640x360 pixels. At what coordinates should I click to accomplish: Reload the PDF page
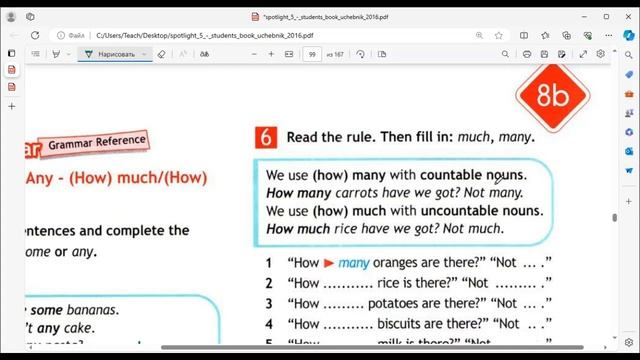pyautogui.click(x=35, y=36)
